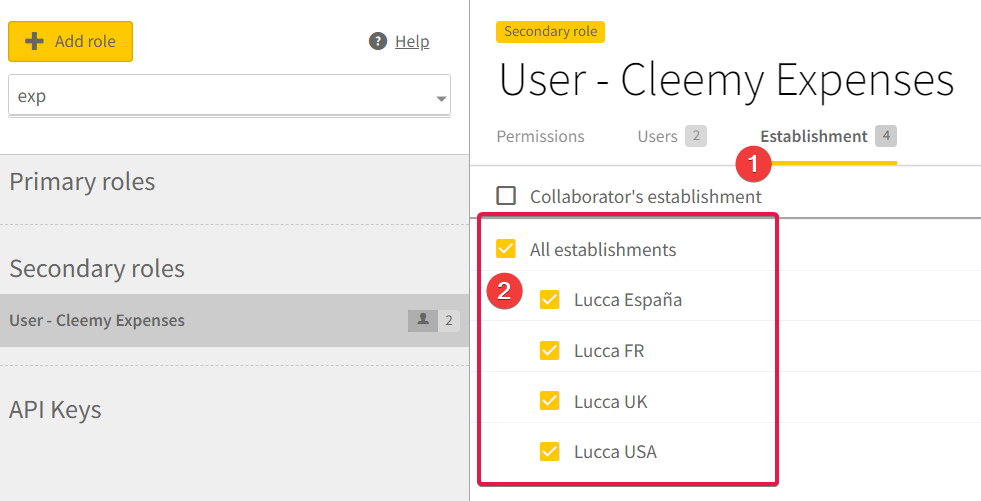Uncheck the All establishments checkbox
The height and width of the screenshot is (501, 981).
506,249
